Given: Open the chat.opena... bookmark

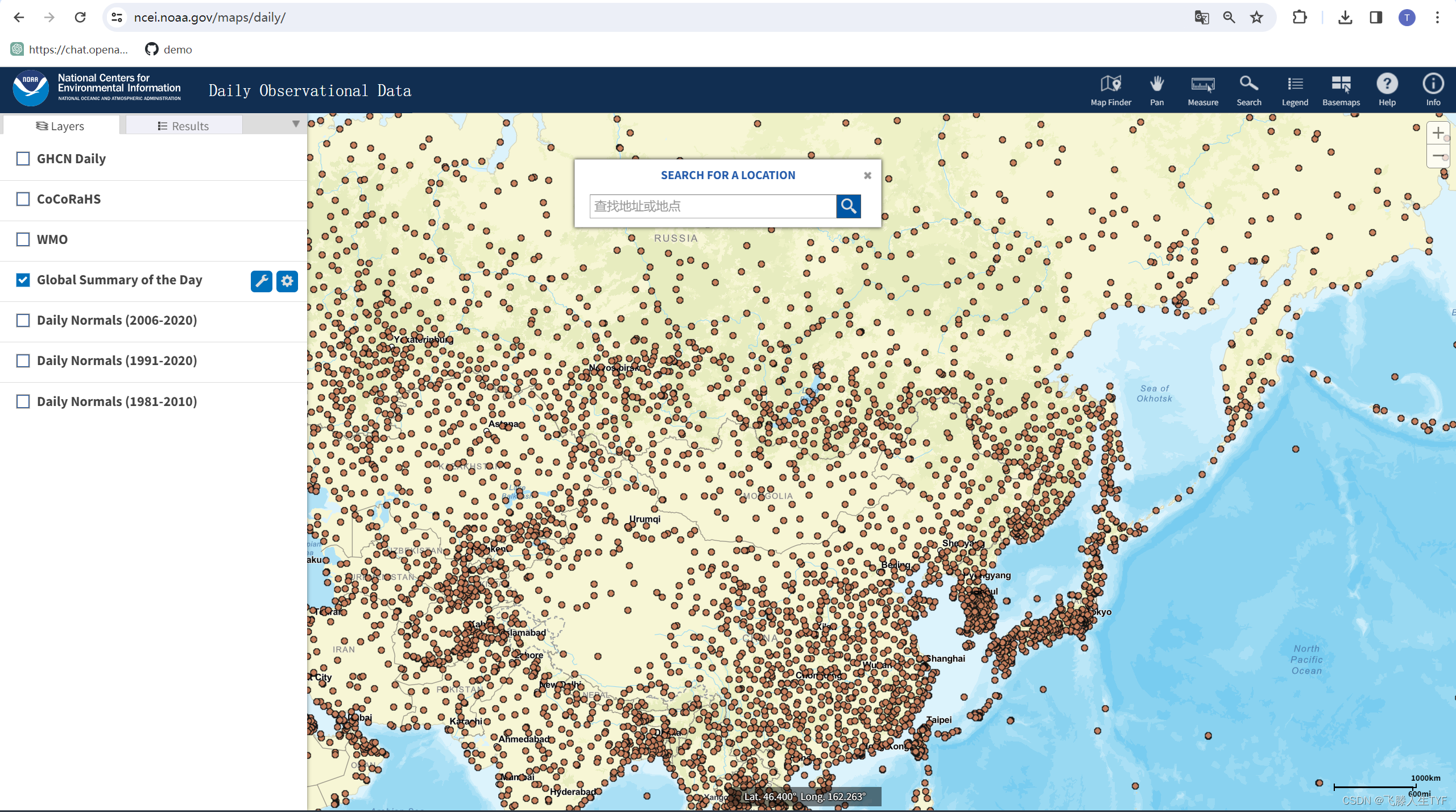Looking at the screenshot, I should [69, 49].
